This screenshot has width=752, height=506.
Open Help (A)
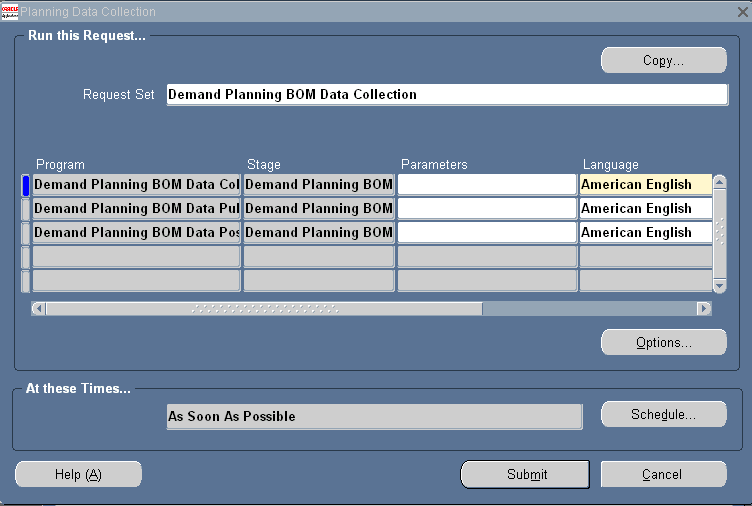[78, 475]
